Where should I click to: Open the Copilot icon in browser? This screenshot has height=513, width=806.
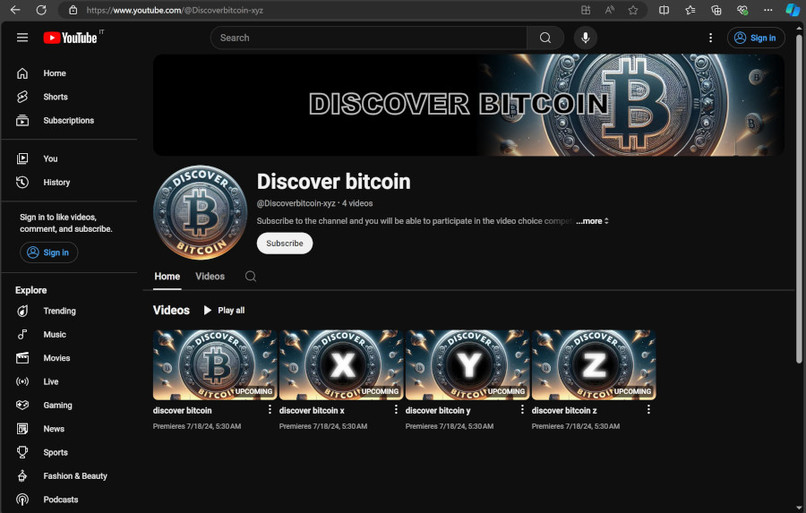pos(793,10)
